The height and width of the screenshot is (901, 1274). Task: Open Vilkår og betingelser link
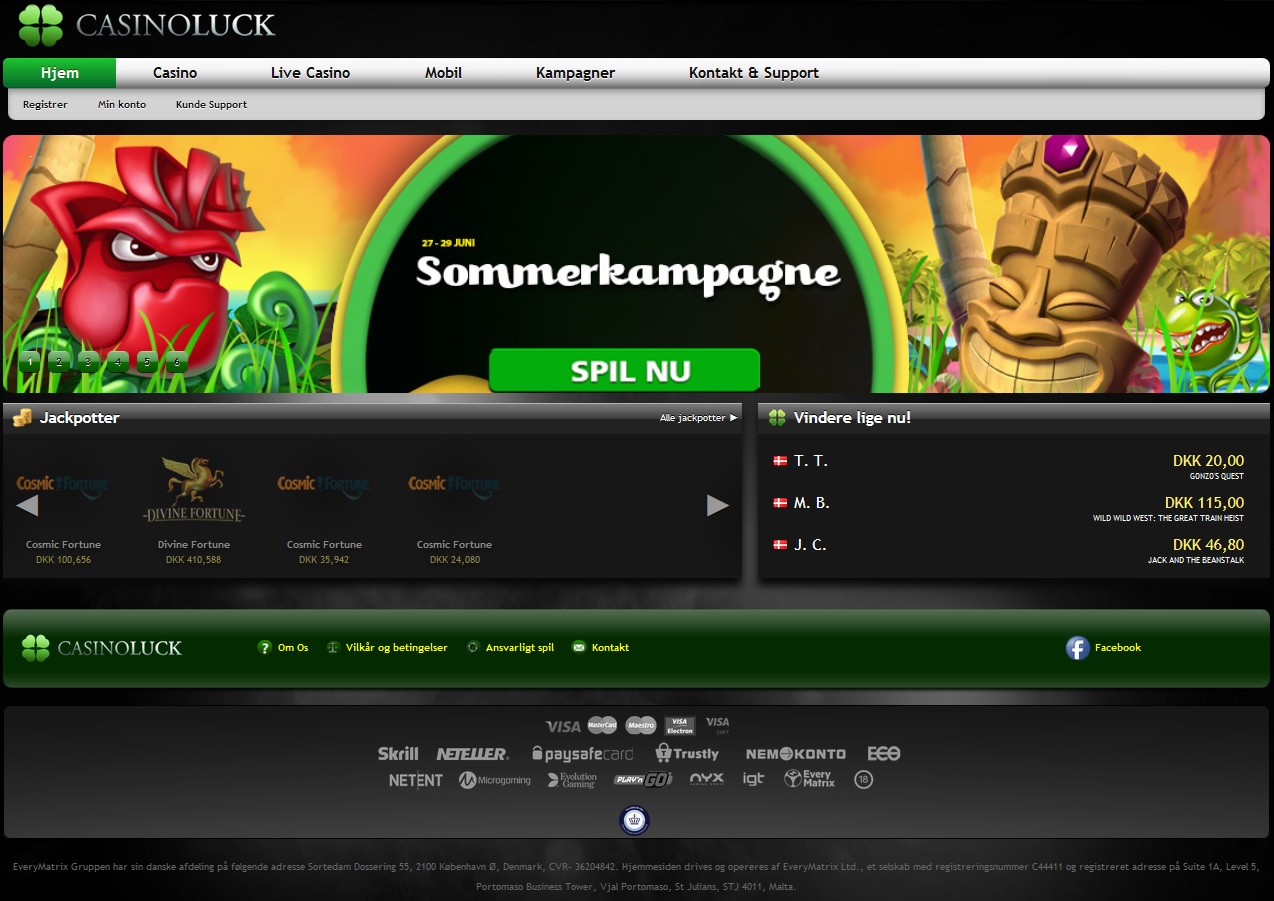click(387, 648)
